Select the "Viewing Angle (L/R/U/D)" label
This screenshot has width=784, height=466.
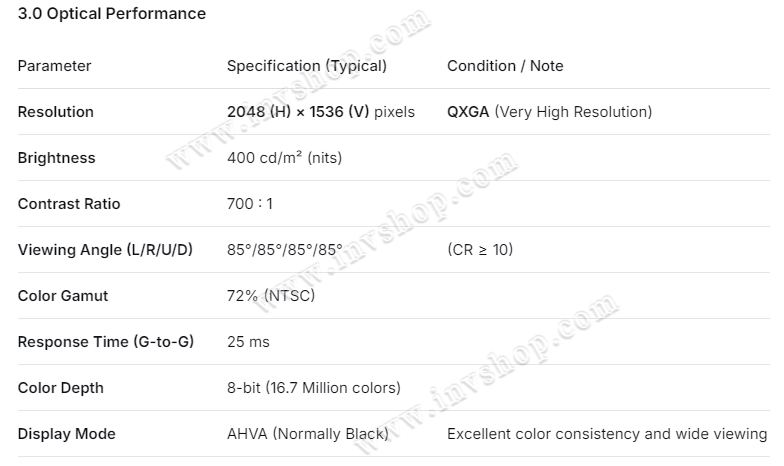tap(105, 250)
